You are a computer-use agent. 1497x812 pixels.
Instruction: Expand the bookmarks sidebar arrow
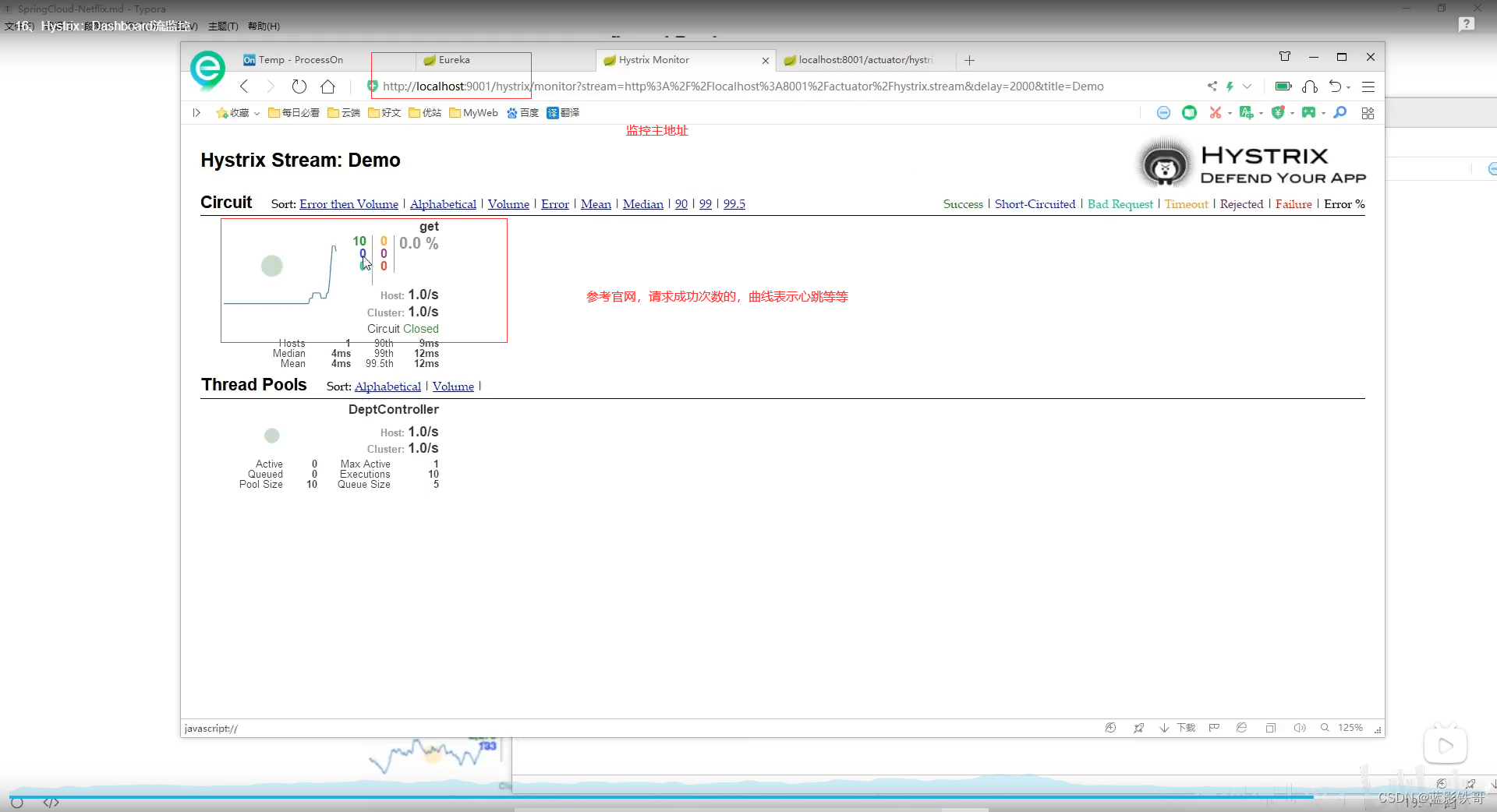(x=196, y=113)
